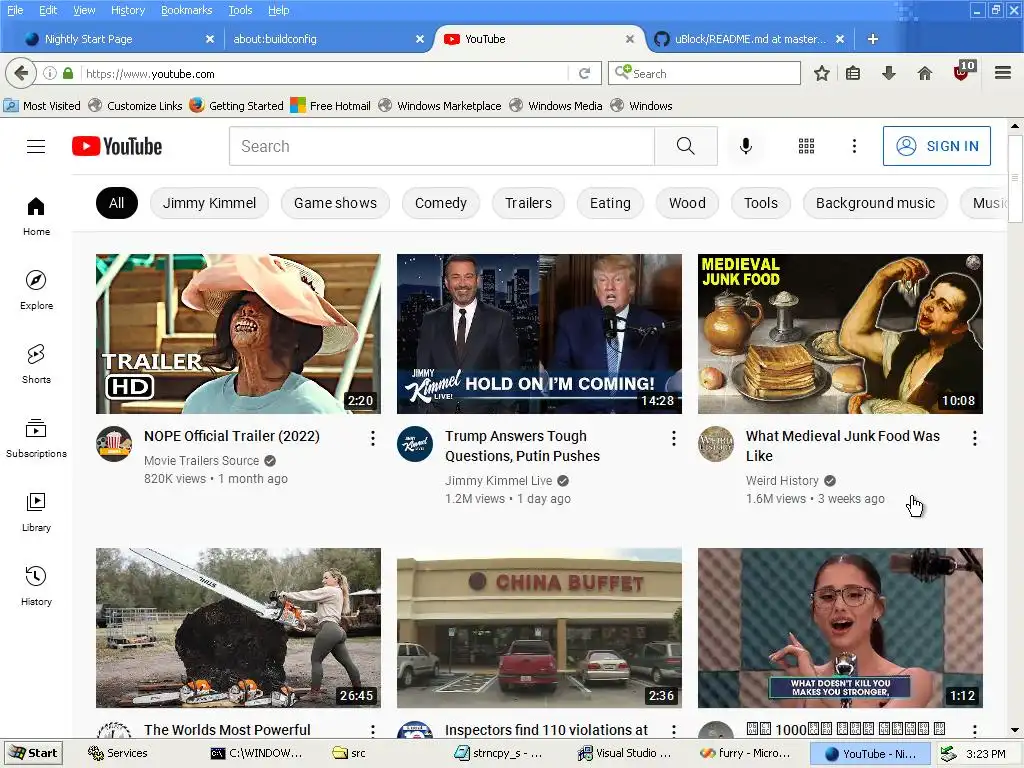Open Shorts in YouTube sidebar
Image resolution: width=1024 pixels, height=768 pixels.
point(36,364)
